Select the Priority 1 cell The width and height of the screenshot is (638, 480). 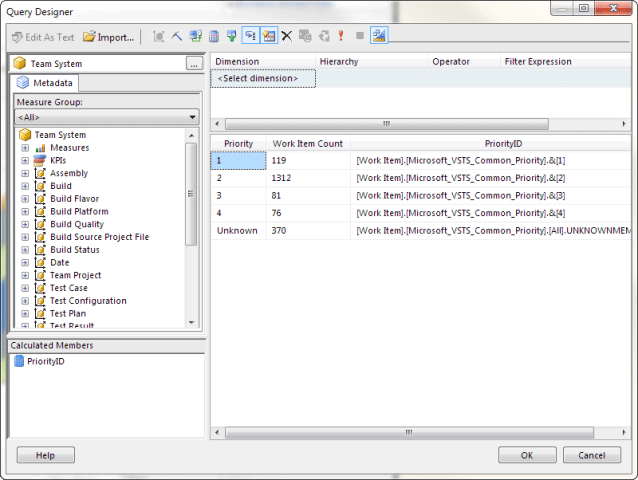238,160
